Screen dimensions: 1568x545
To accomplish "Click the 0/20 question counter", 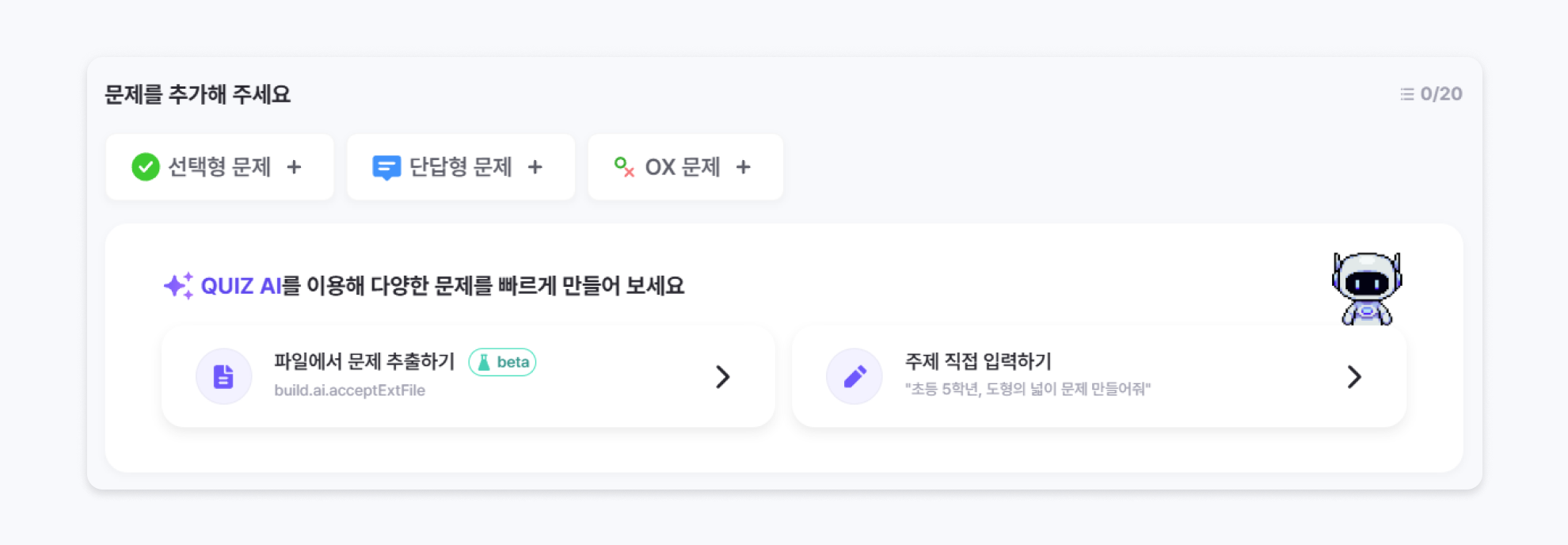I will point(1441,94).
